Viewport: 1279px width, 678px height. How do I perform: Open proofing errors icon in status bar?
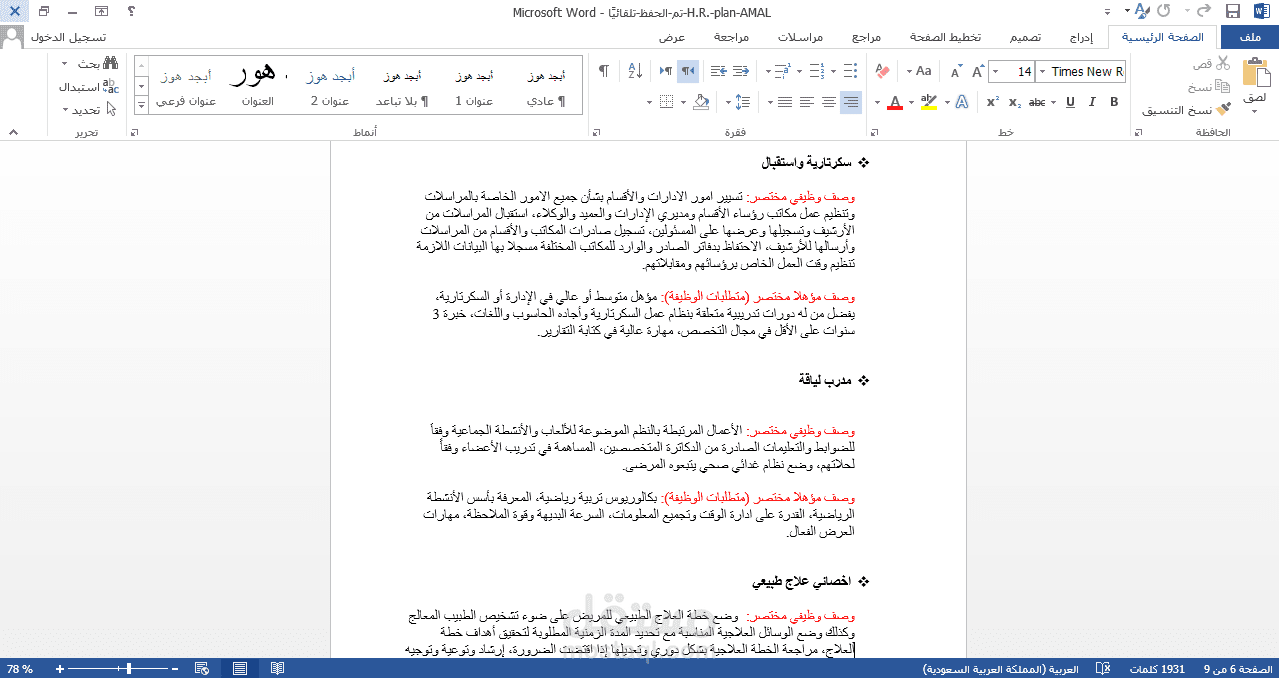click(1103, 668)
